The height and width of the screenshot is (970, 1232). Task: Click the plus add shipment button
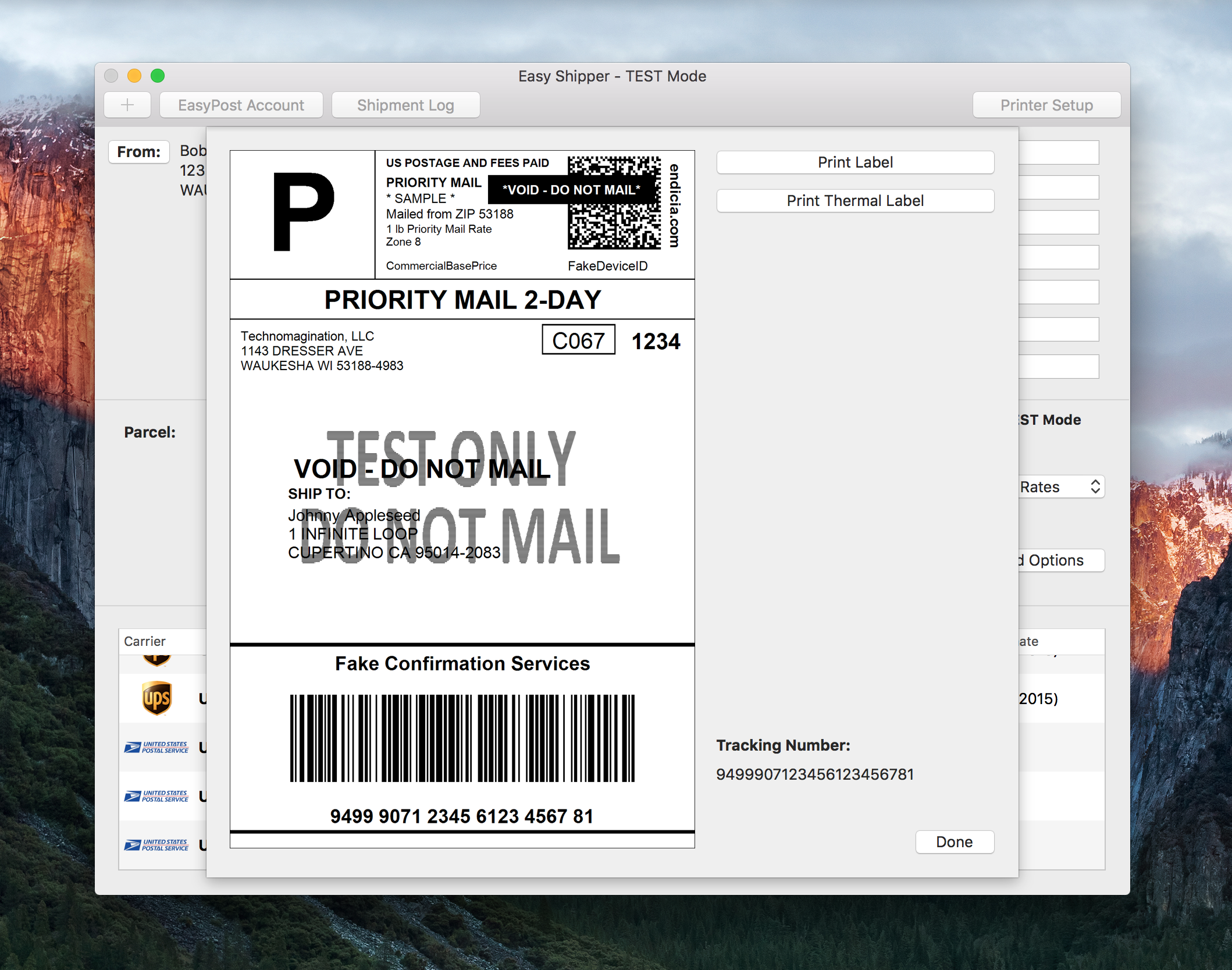coord(127,105)
